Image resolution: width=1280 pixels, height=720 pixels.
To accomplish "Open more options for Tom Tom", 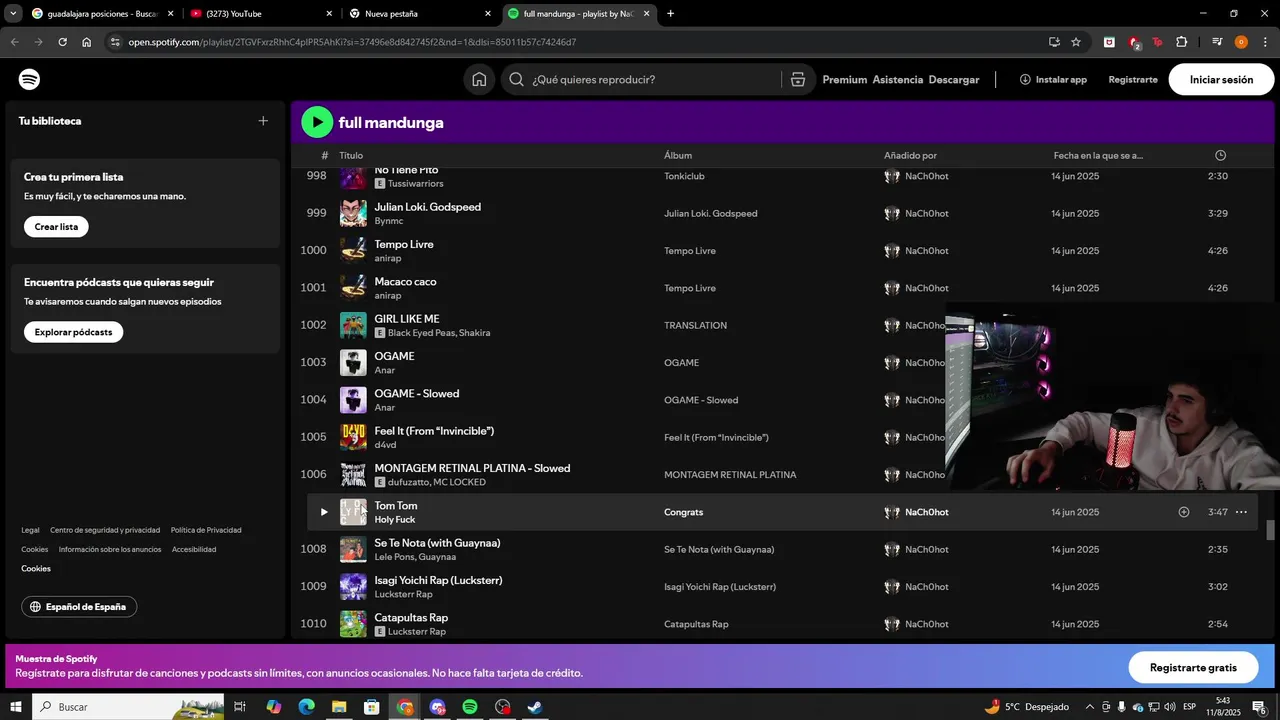I will (x=1241, y=512).
